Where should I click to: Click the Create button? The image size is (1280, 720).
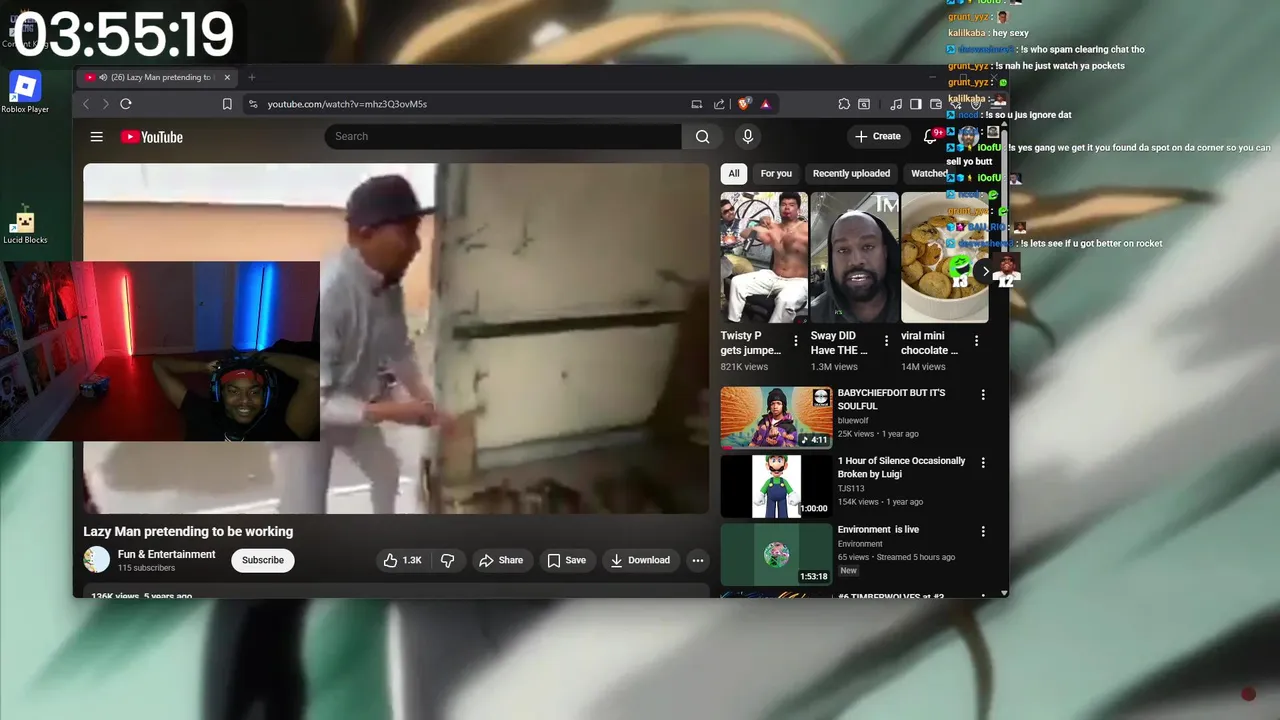(877, 136)
